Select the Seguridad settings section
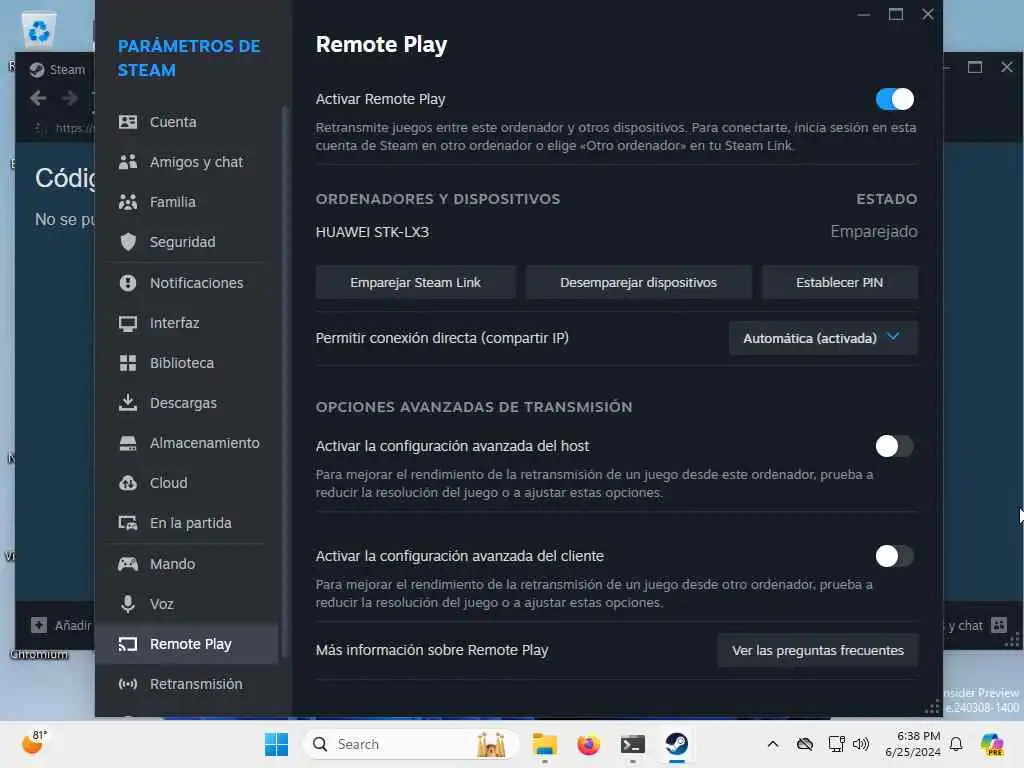The image size is (1024, 768). point(189,242)
